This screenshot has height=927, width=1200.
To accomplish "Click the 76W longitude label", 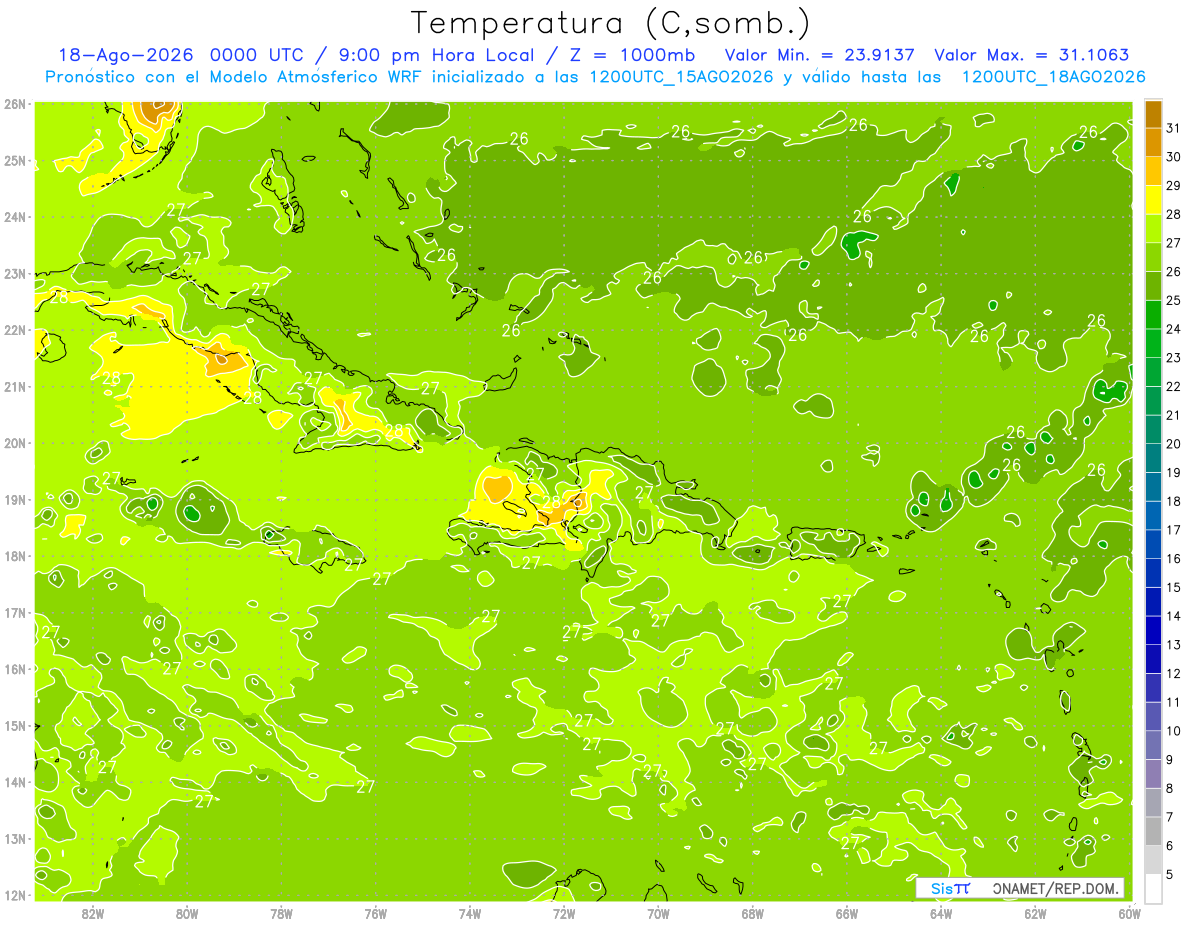I will coord(376,913).
